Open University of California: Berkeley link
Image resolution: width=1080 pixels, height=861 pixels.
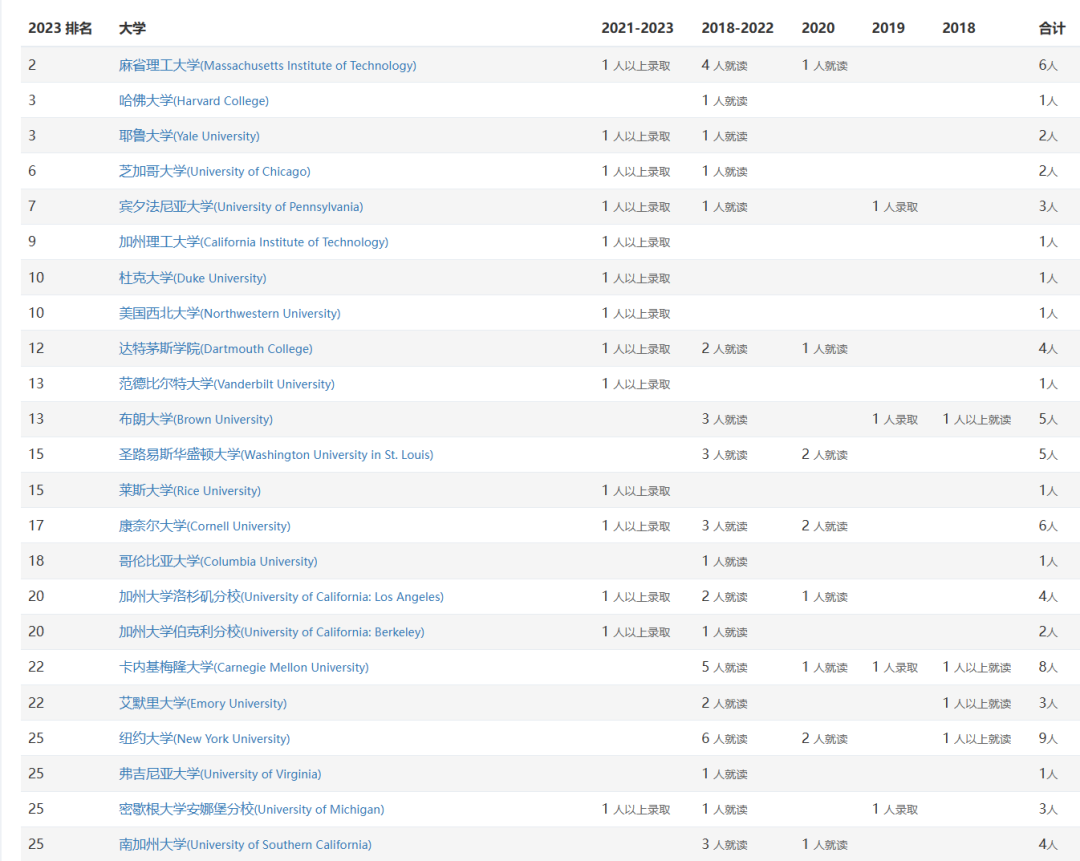(x=271, y=632)
